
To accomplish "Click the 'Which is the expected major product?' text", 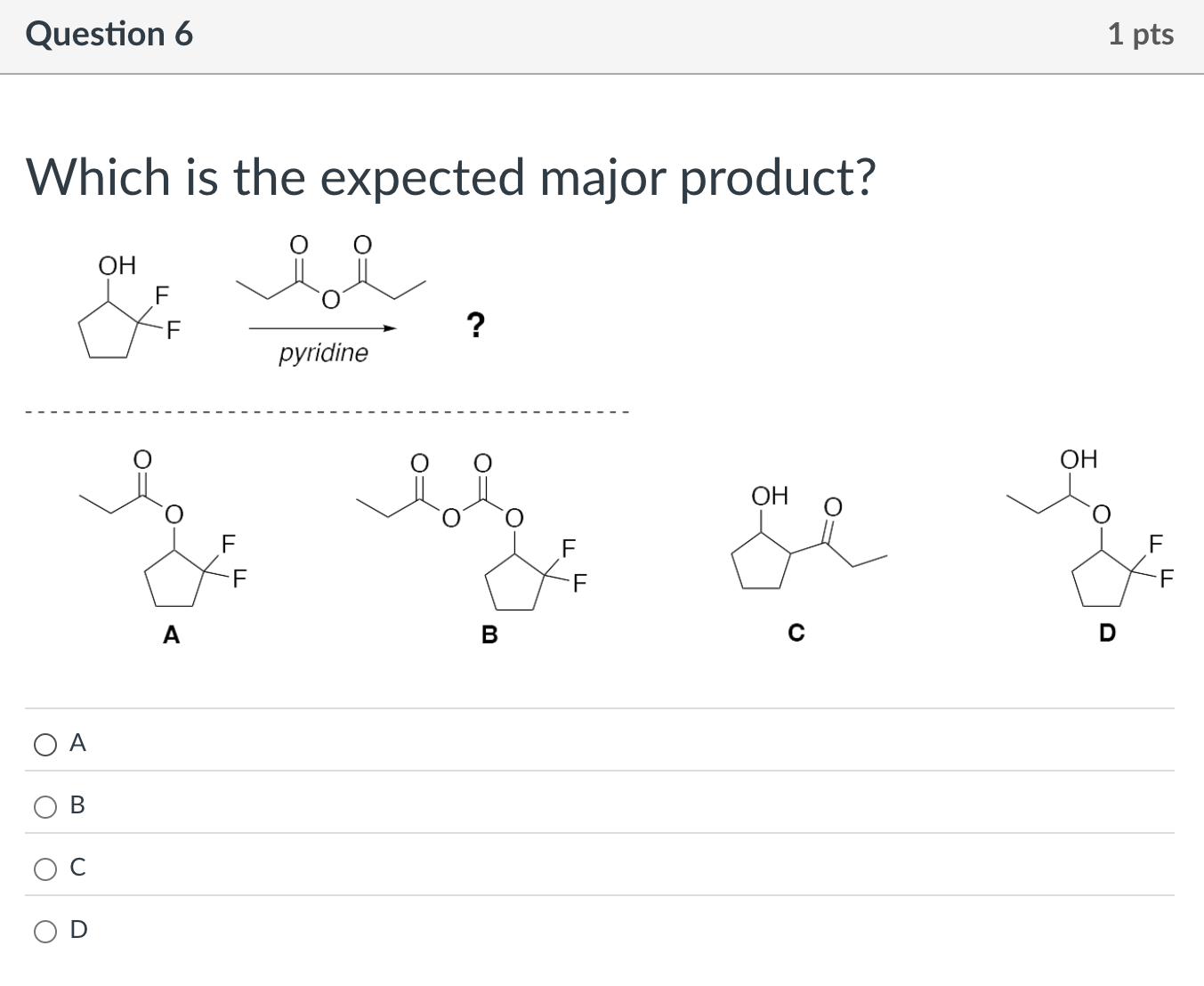I will click(451, 176).
